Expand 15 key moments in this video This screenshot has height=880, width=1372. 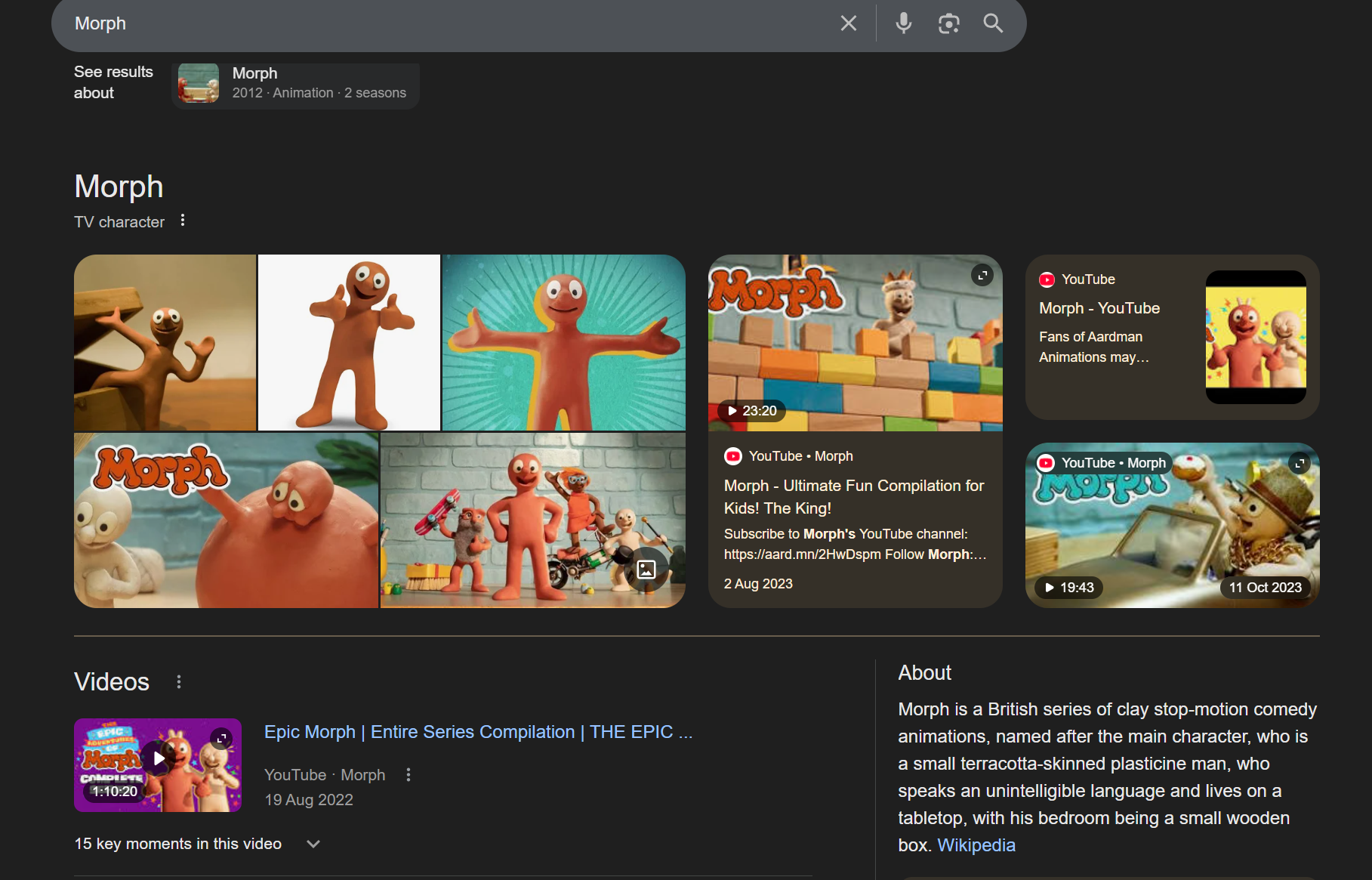[198, 844]
